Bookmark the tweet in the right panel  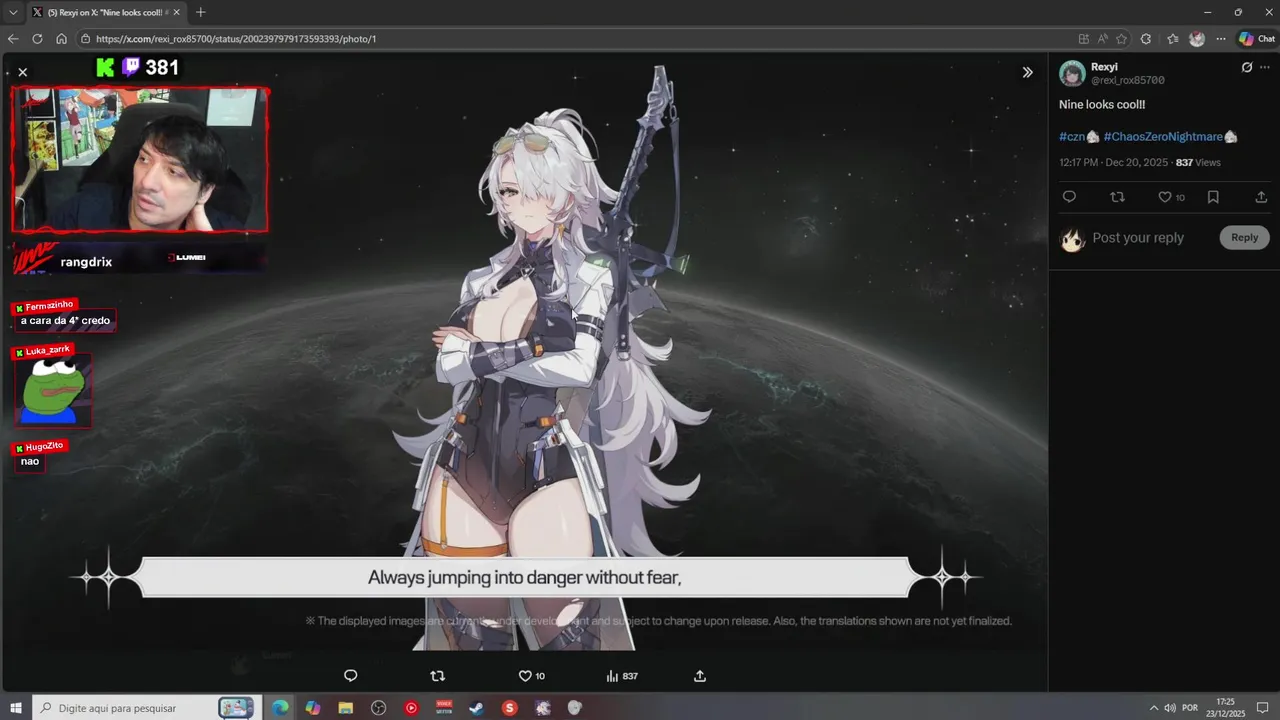[x=1213, y=197]
